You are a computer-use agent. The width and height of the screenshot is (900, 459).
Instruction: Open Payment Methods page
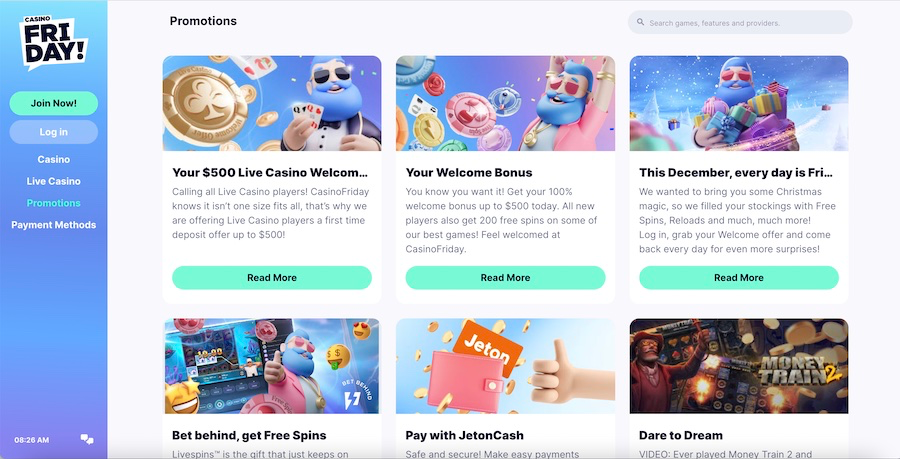(53, 225)
